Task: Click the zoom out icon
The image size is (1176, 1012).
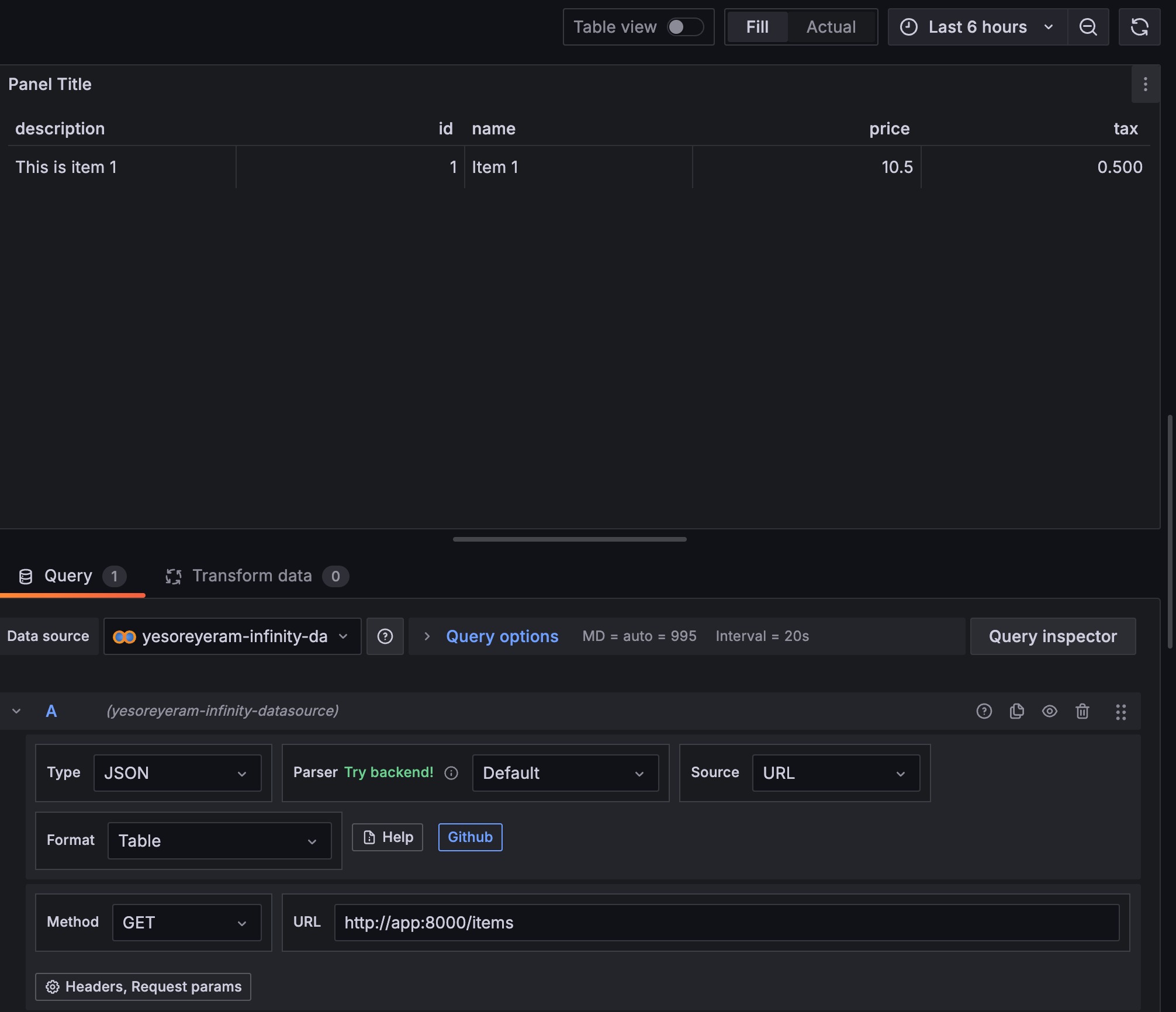Action: point(1089,27)
